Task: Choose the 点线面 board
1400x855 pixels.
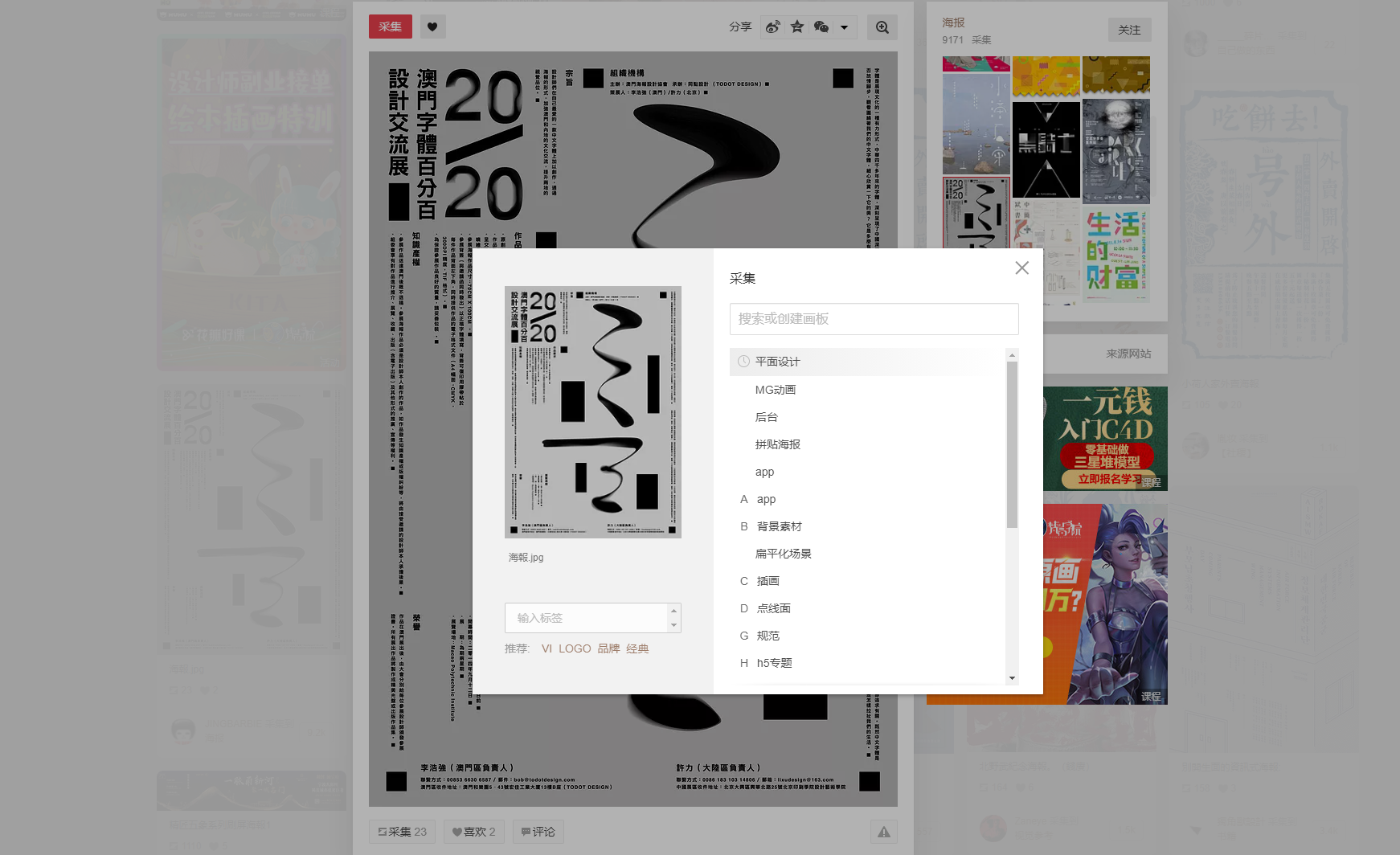Action: 866,608
